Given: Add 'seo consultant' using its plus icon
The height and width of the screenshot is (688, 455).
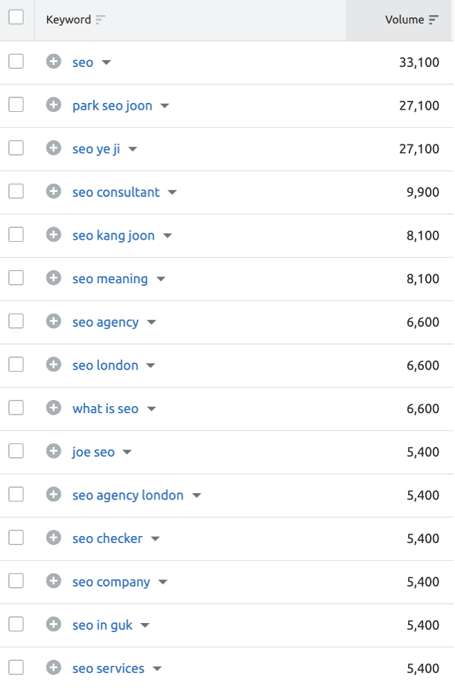Looking at the screenshot, I should tap(54, 191).
